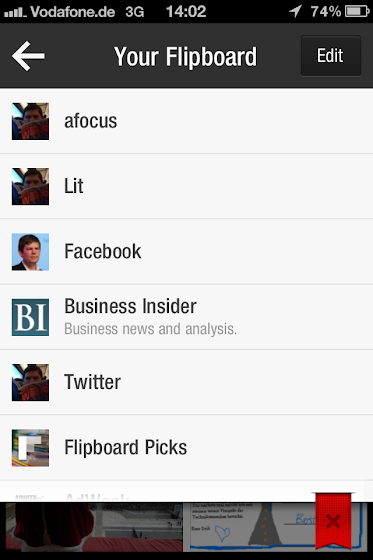
Task: Open the Flipboard Picks entry
Action: pyautogui.click(x=186, y=448)
